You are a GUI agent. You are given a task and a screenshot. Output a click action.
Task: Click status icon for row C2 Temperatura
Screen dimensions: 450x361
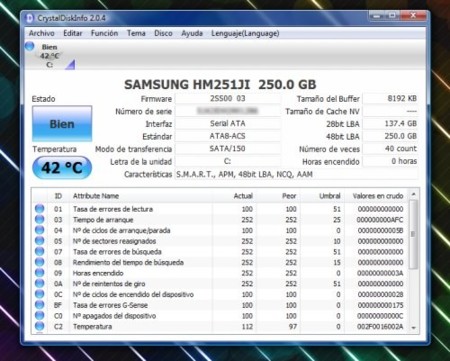click(39, 326)
